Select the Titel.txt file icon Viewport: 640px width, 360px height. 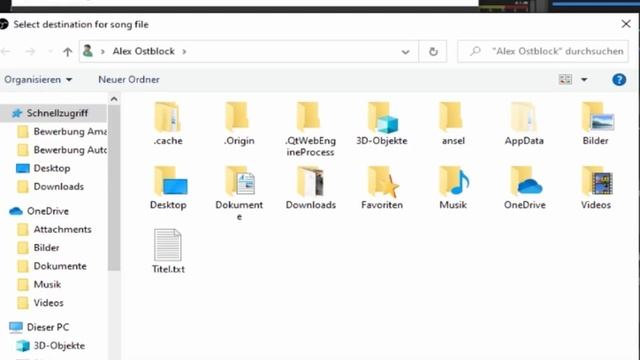167,244
